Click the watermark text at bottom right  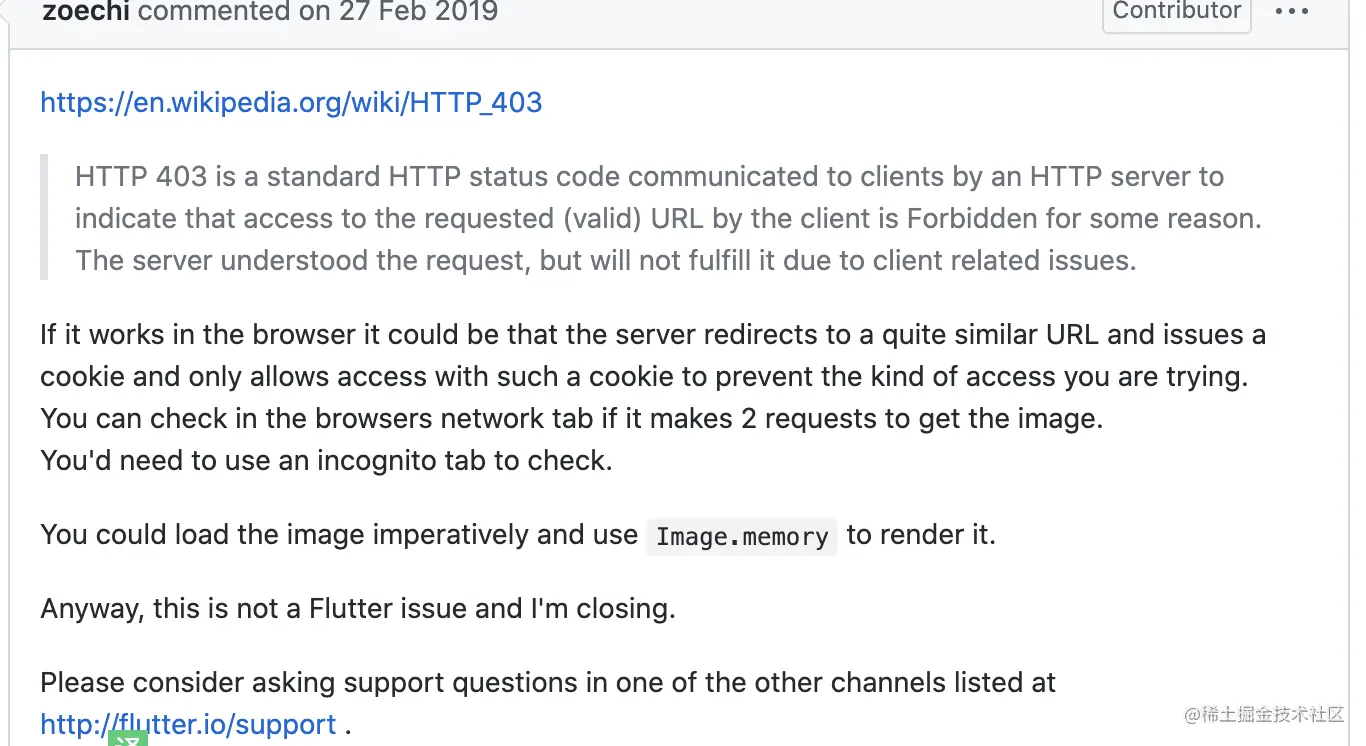pyautogui.click(x=1264, y=714)
